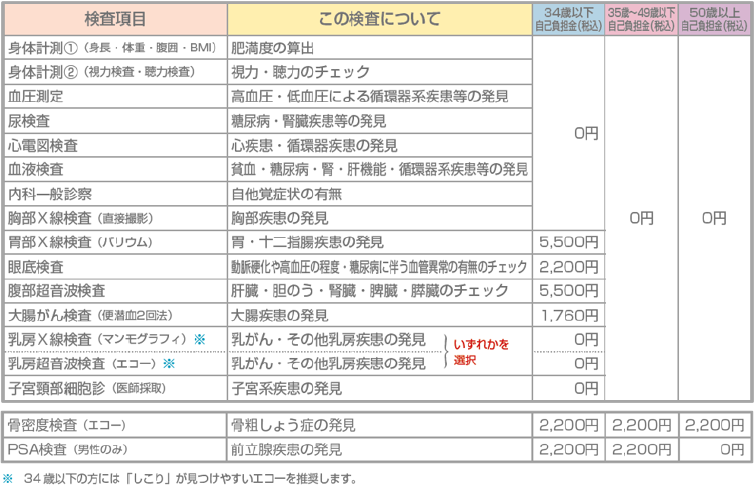The width and height of the screenshot is (756, 485).
Task: Click the 検査項目 column header
Action: click(114, 19)
